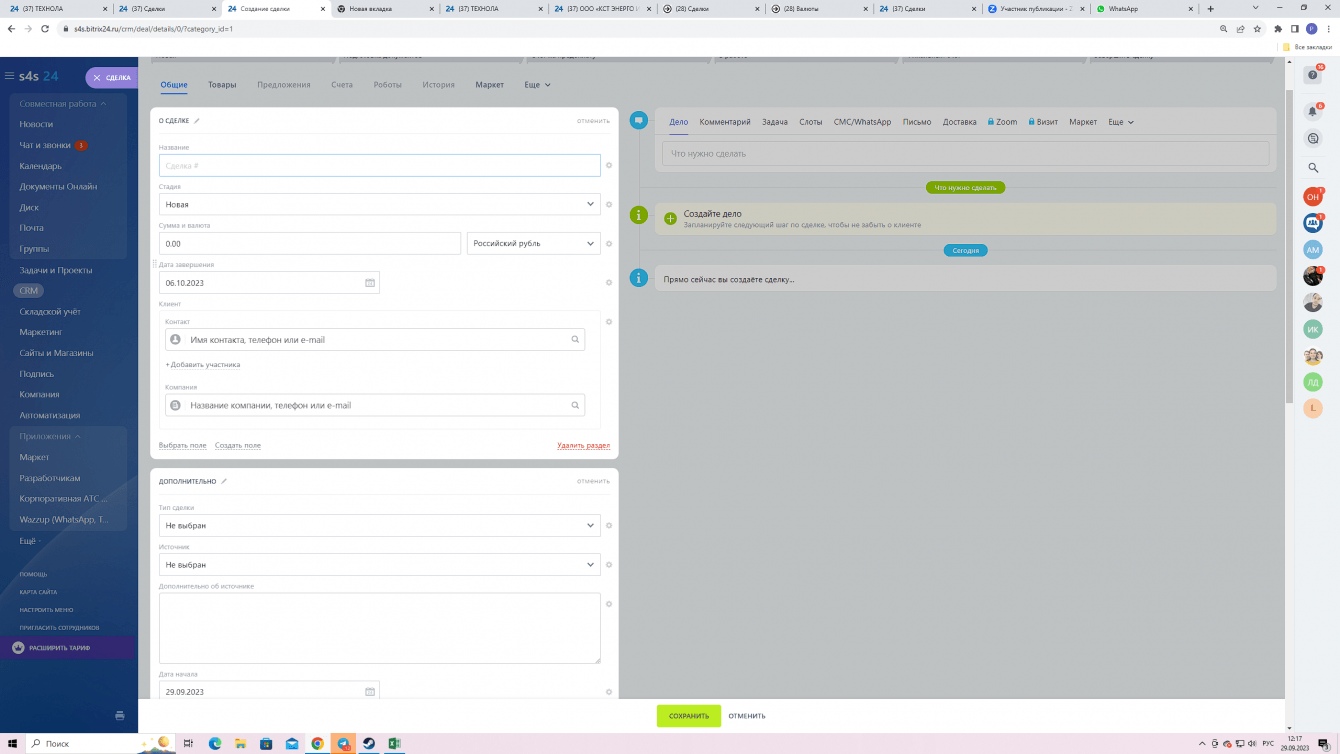Open calendar picker for Дата начала
The width and height of the screenshot is (1340, 754).
pyautogui.click(x=370, y=692)
